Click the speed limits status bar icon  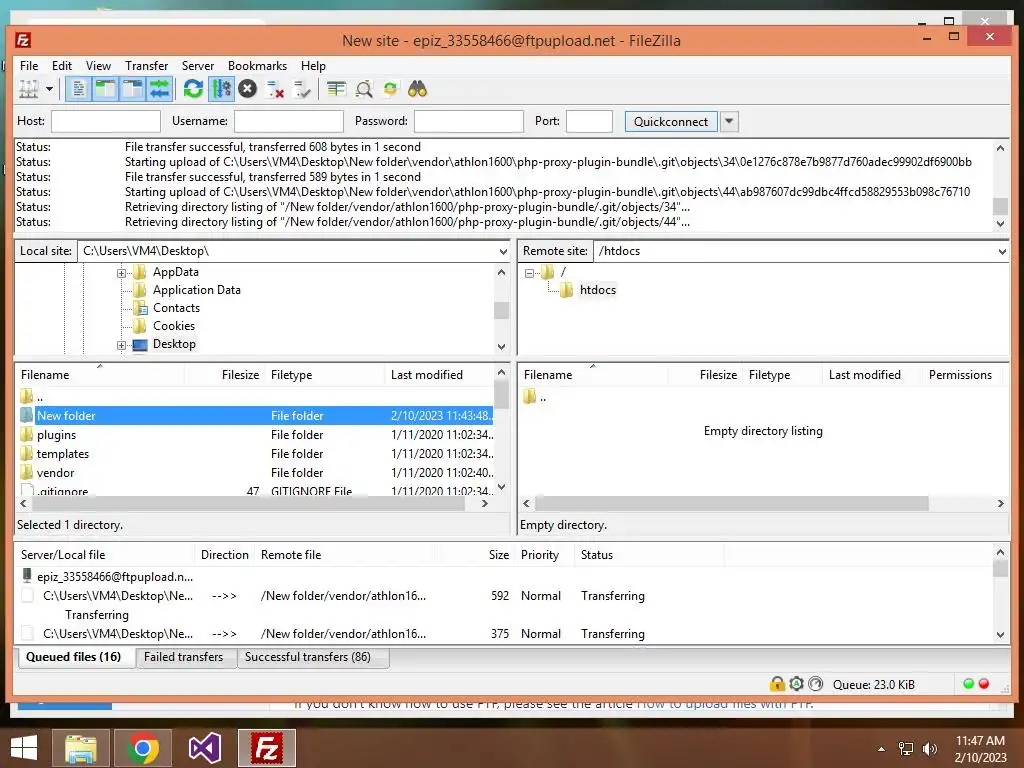click(816, 684)
